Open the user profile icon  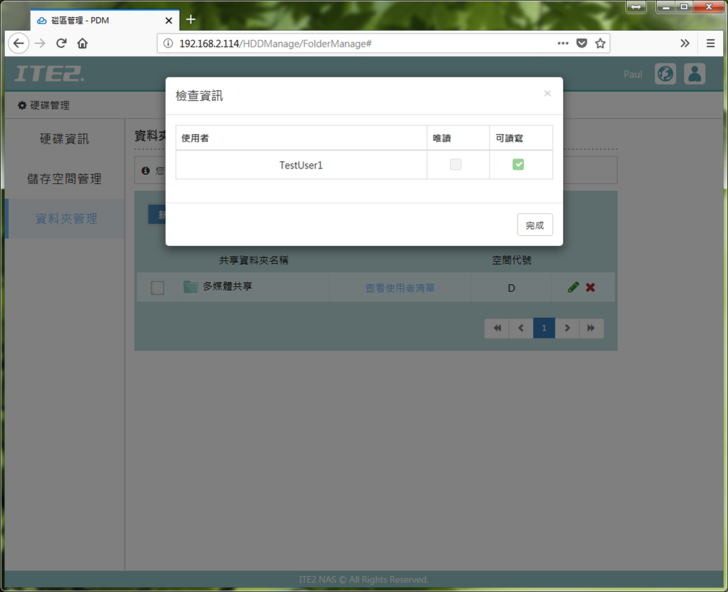point(695,74)
